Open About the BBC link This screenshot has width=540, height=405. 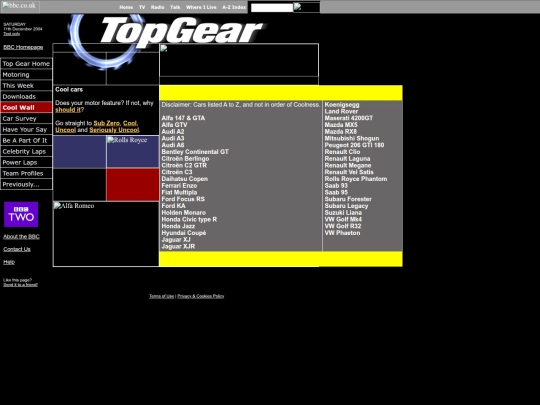[21, 237]
